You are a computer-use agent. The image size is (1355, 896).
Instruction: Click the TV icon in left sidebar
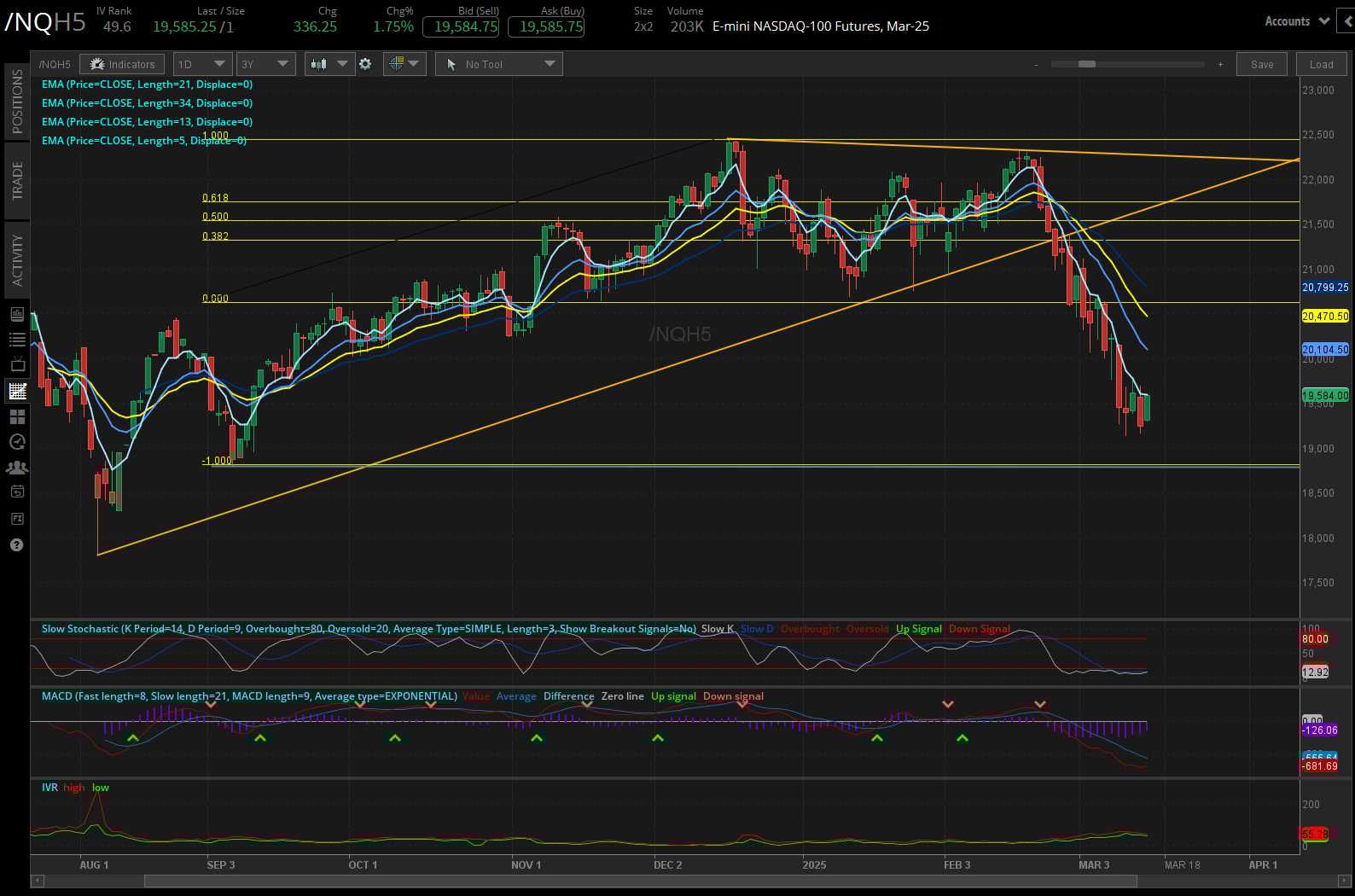tap(16, 365)
